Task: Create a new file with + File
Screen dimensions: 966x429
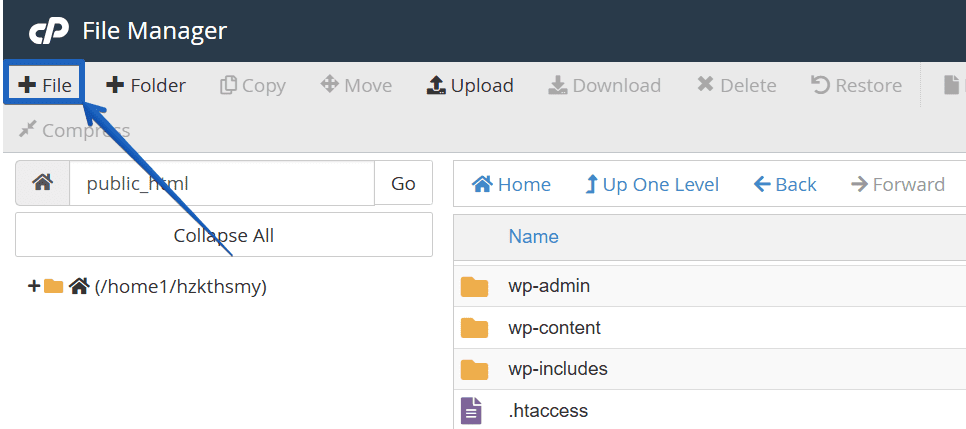Action: pyautogui.click(x=45, y=85)
